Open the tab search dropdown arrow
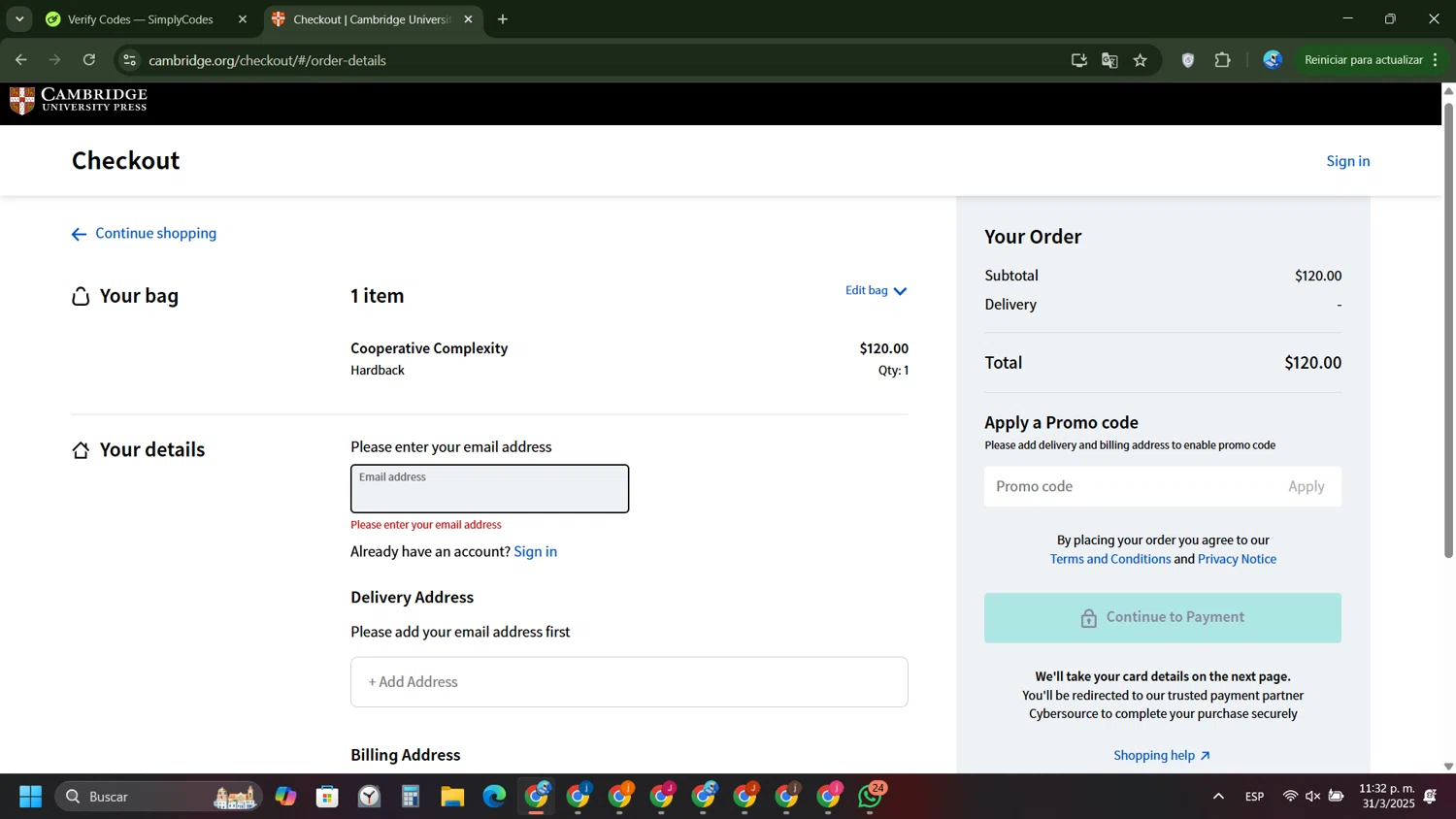Viewport: 1456px width, 819px height. 19,19
